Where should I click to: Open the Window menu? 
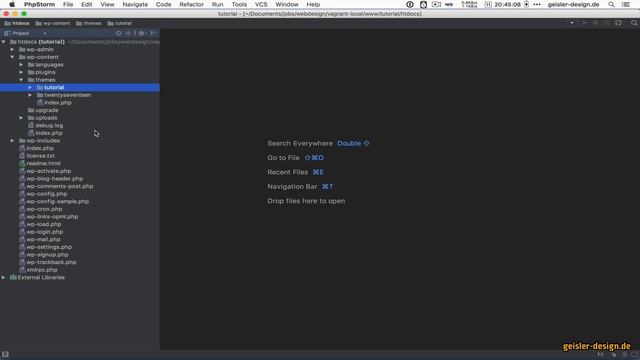[x=287, y=4]
